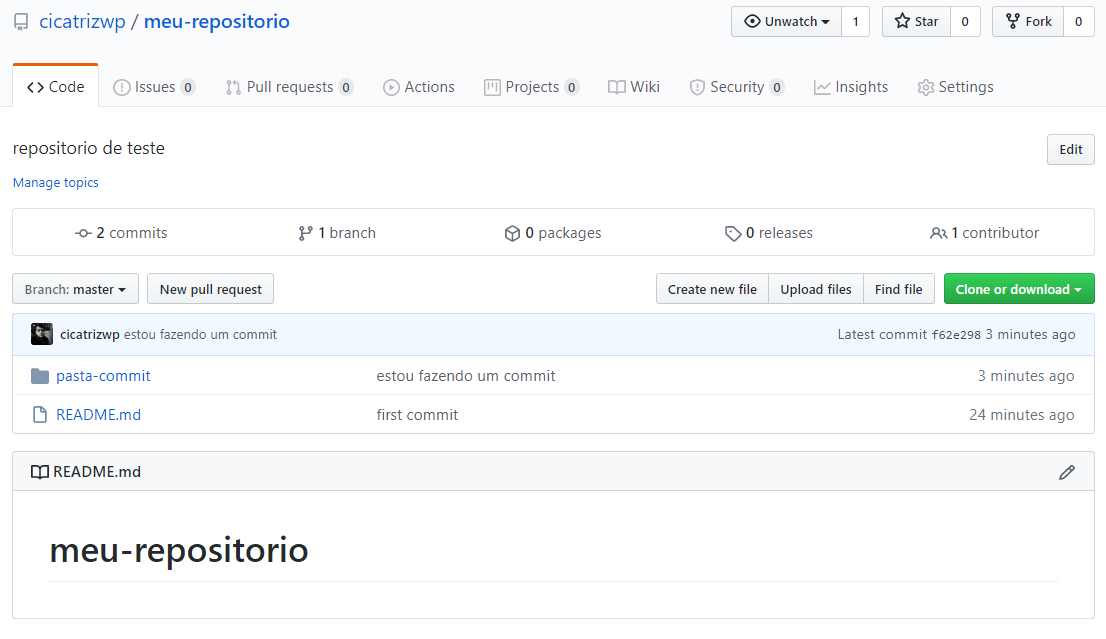The image size is (1106, 639).
Task: Click the repository book icon beside cicatrizwp
Action: point(21,22)
